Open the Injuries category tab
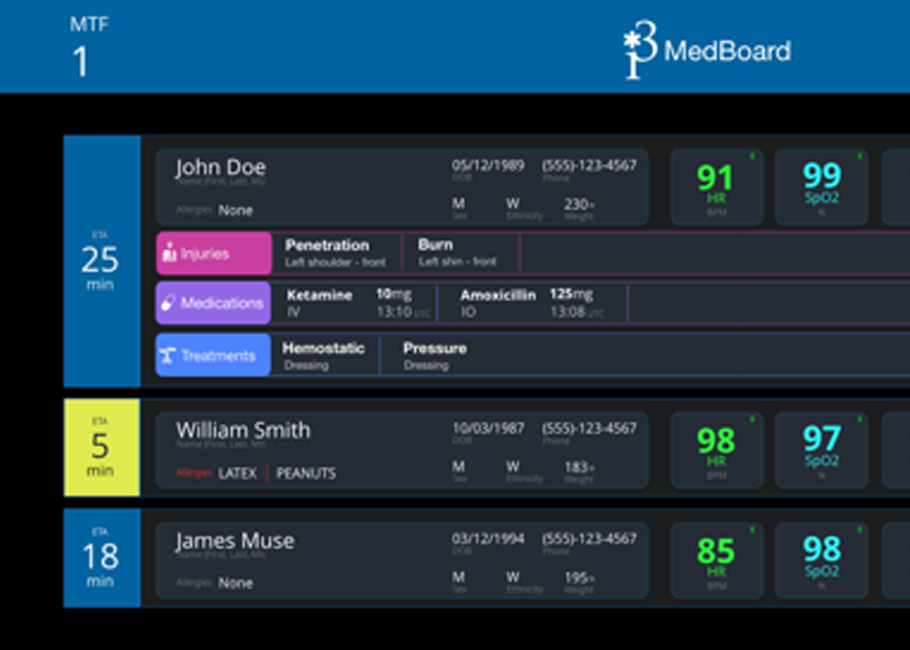 (x=214, y=254)
